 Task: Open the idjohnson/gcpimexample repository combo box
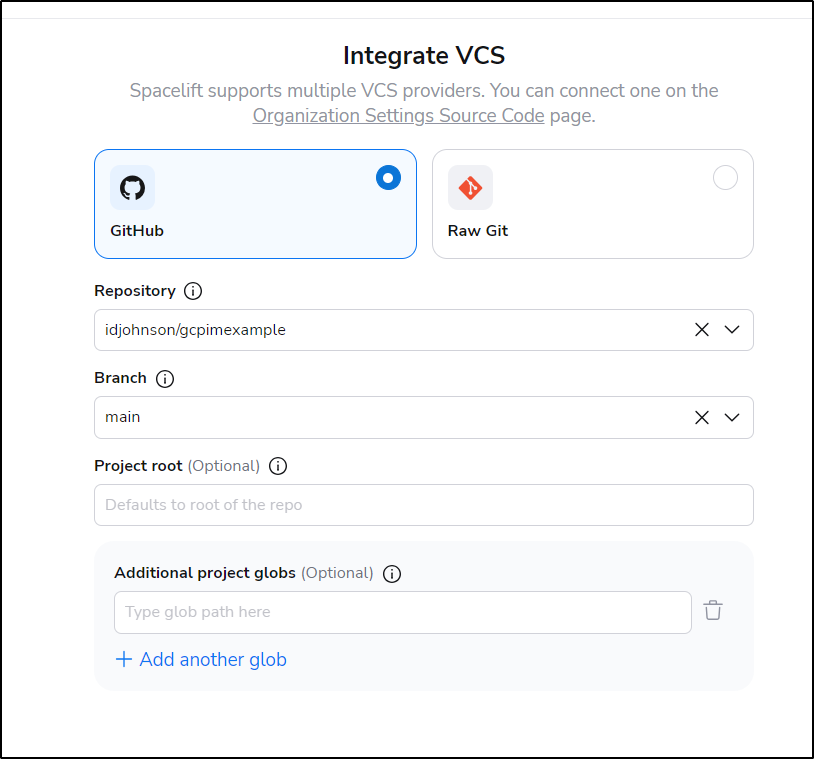(x=424, y=330)
